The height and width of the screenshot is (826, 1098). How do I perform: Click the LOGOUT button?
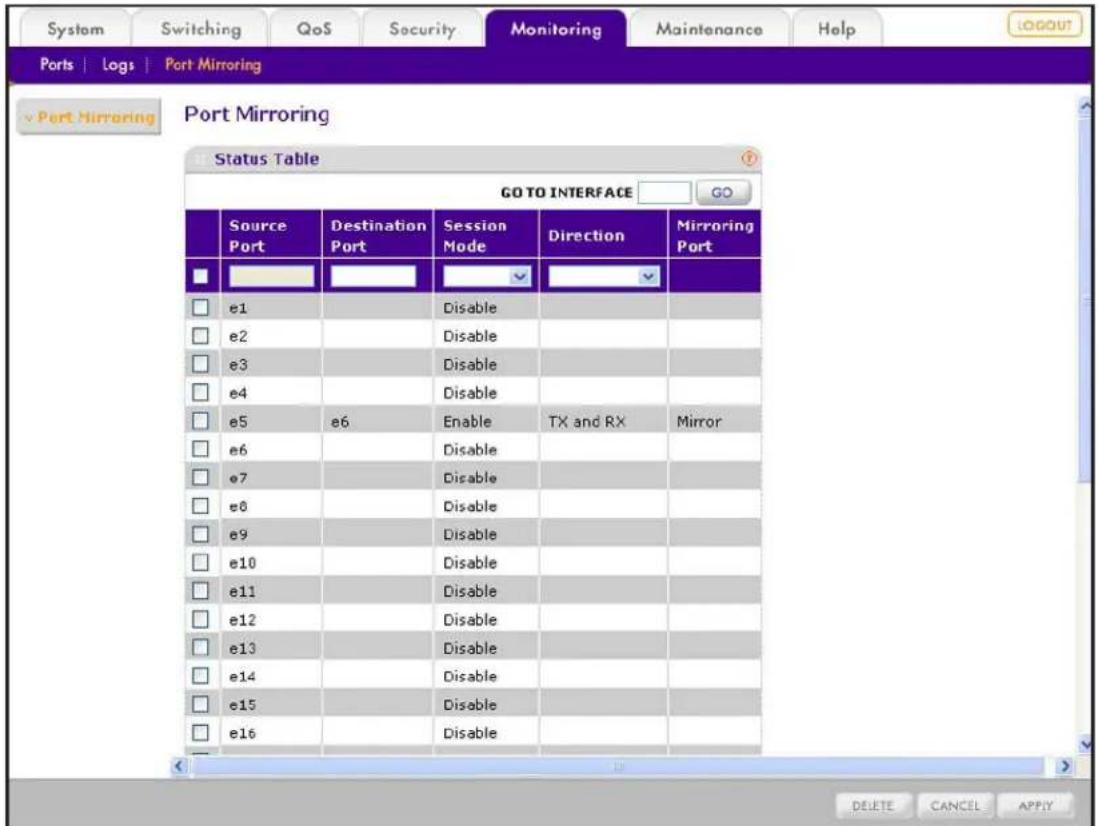(1044, 25)
